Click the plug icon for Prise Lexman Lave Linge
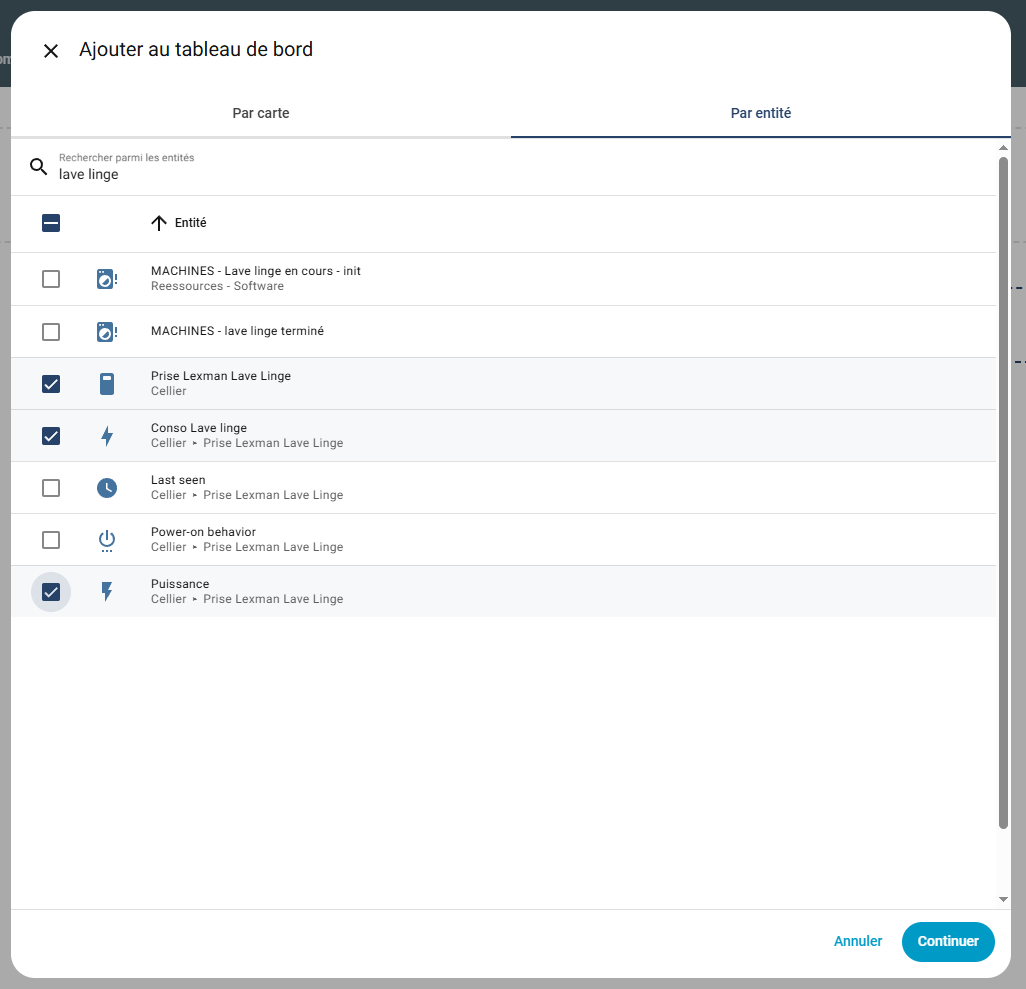 coord(107,384)
